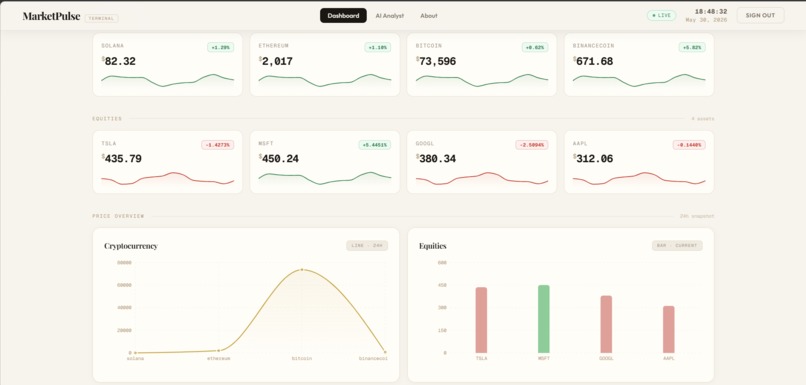
Task: Click the LINE · 24H chart badge
Action: tap(367, 246)
